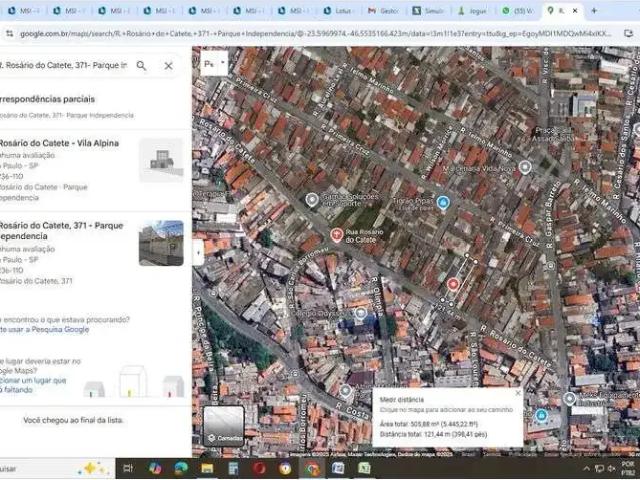Click the red Rua Rosário do Catete pin

tap(336, 235)
